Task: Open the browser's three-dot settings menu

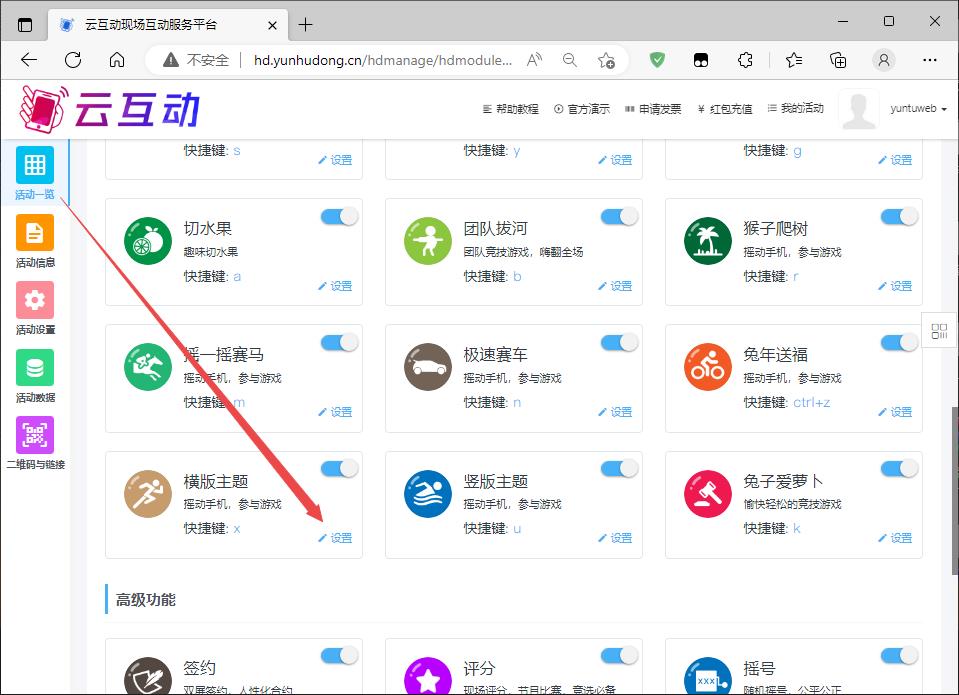Action: [930, 60]
